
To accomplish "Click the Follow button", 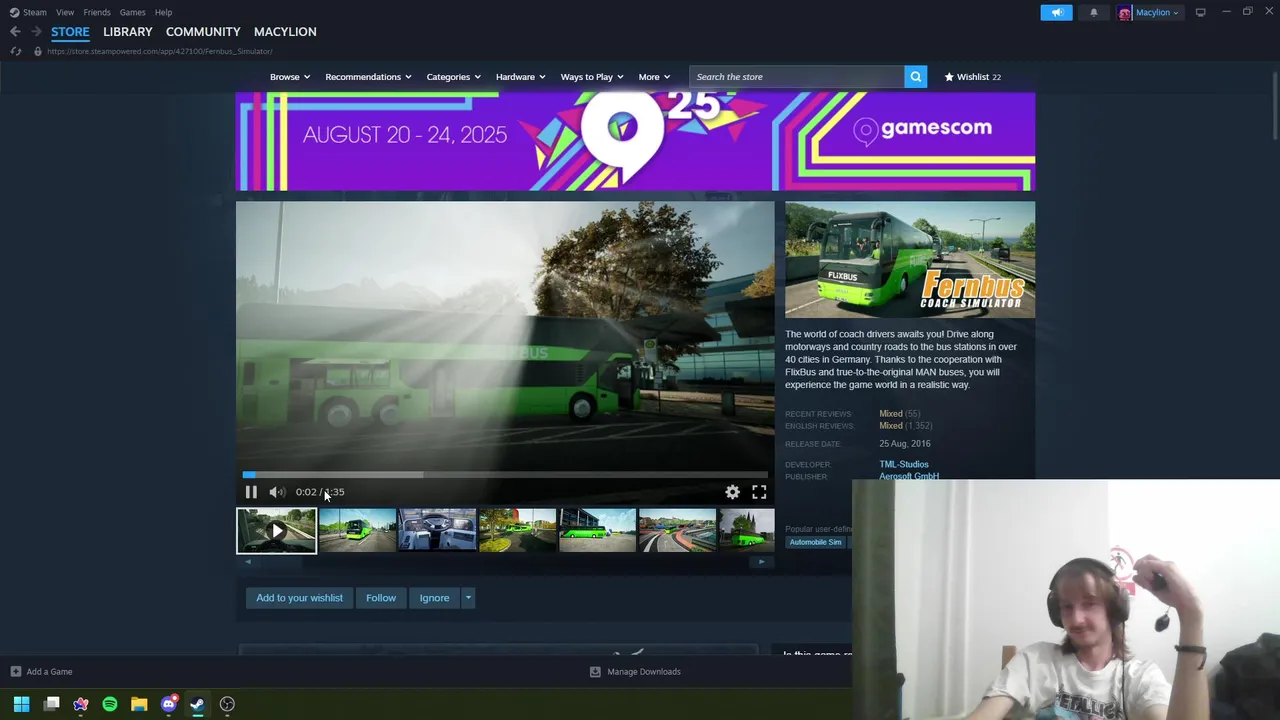I will point(381,598).
